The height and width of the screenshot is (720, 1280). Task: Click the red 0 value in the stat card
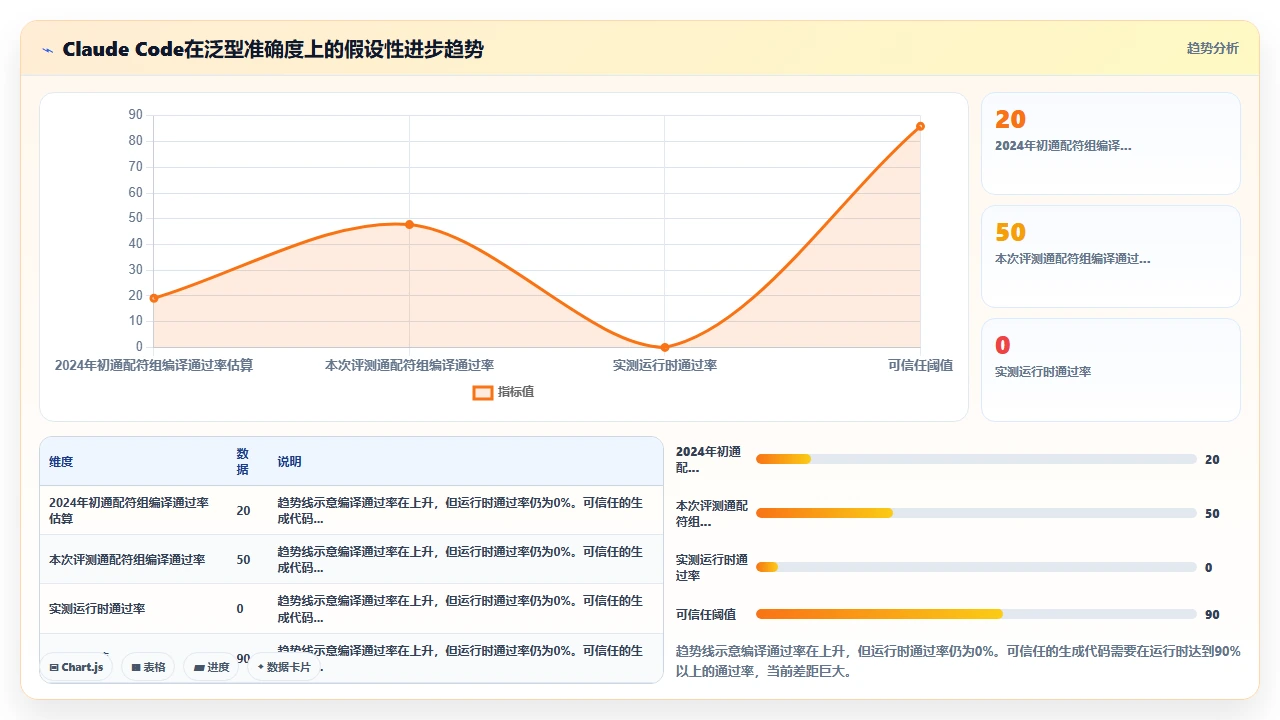(1002, 345)
